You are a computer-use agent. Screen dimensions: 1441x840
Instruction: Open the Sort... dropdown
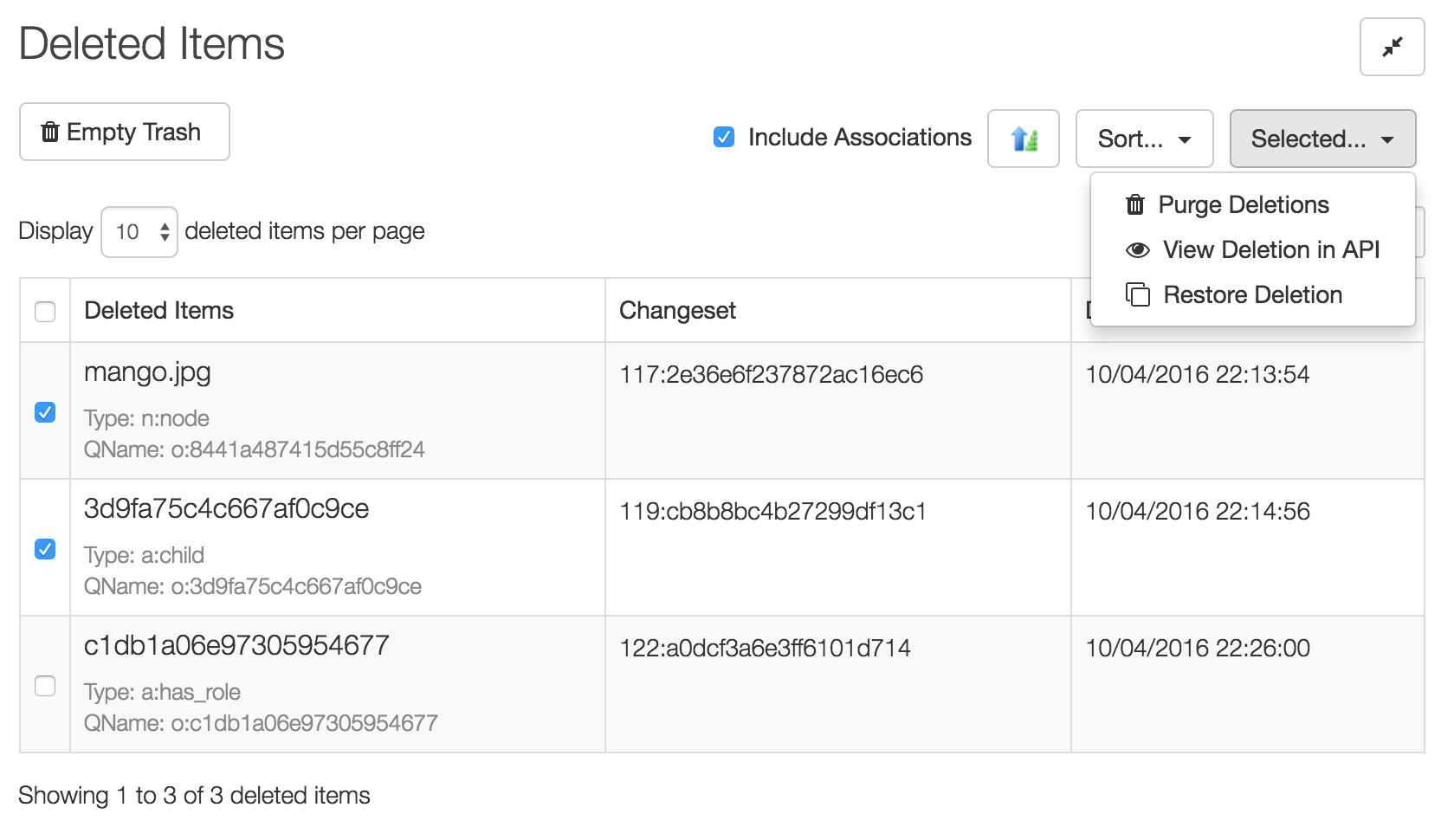(1144, 139)
